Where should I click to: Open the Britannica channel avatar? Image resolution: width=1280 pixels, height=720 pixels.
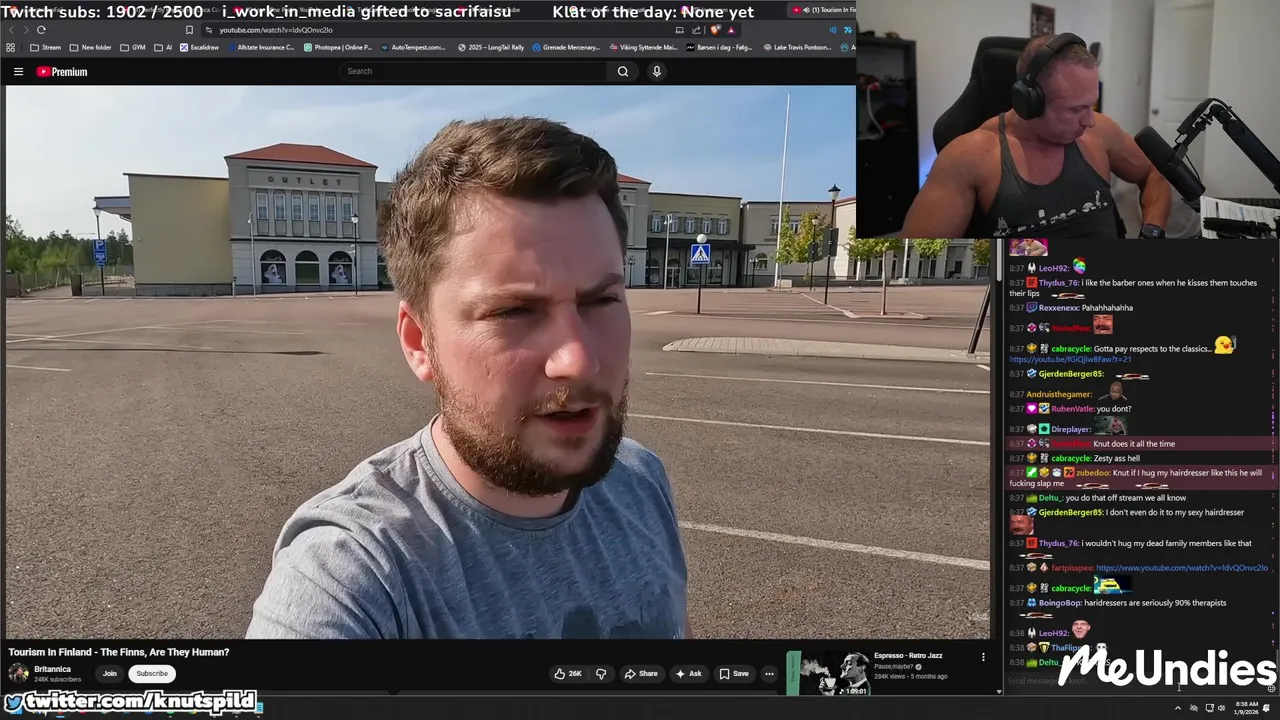(18, 673)
